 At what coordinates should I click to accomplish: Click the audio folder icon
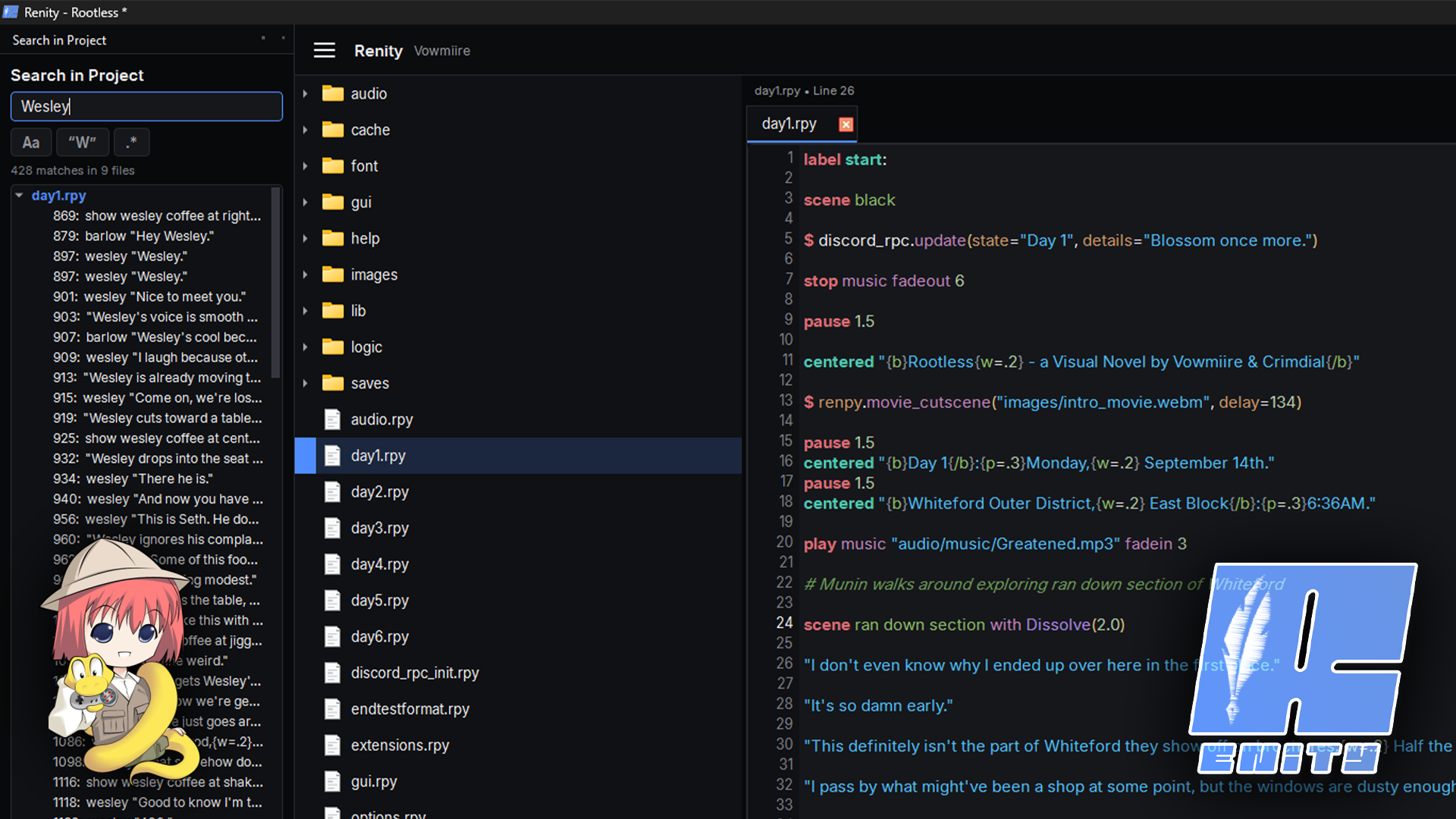pyautogui.click(x=332, y=93)
